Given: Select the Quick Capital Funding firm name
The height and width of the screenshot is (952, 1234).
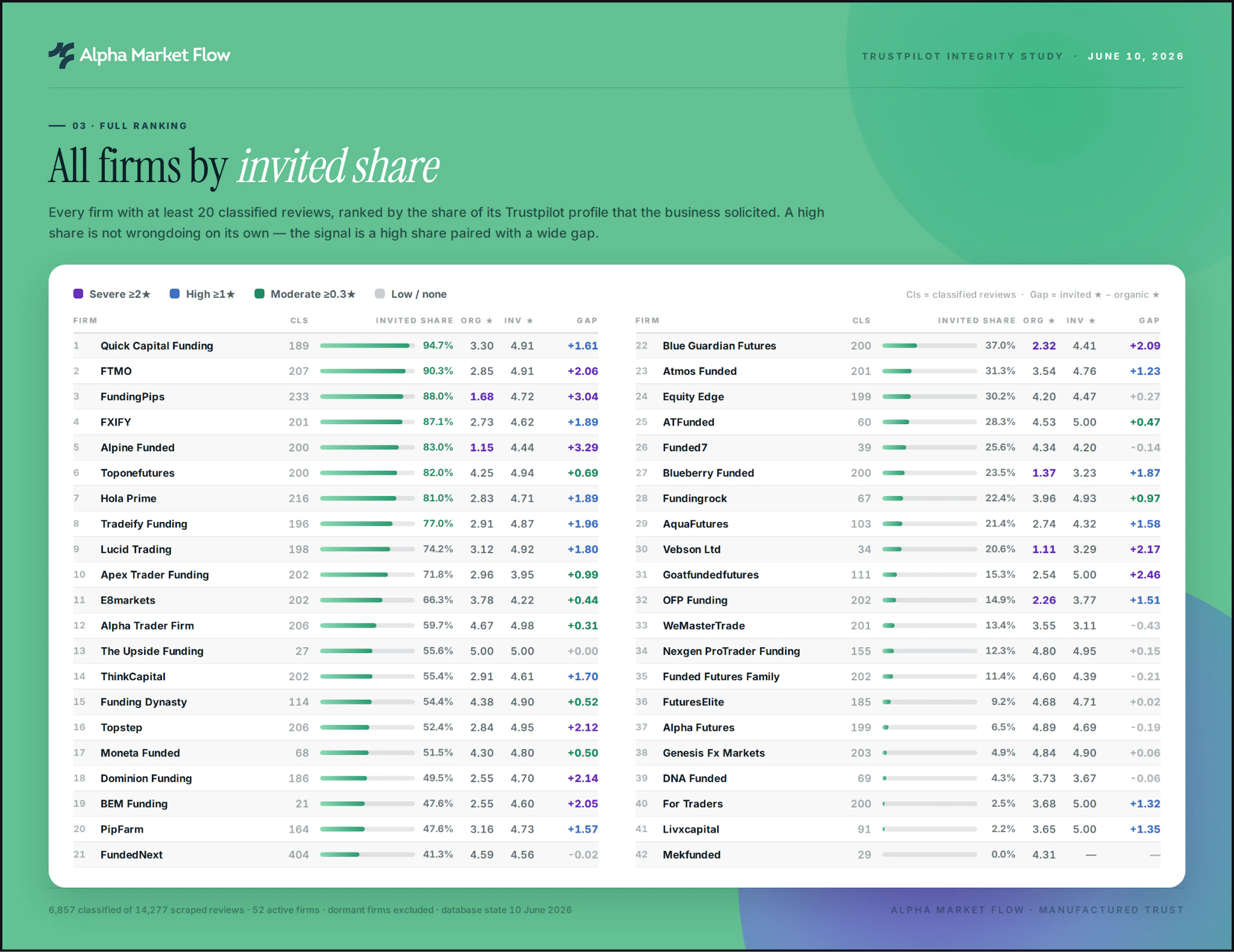Looking at the screenshot, I should (157, 346).
